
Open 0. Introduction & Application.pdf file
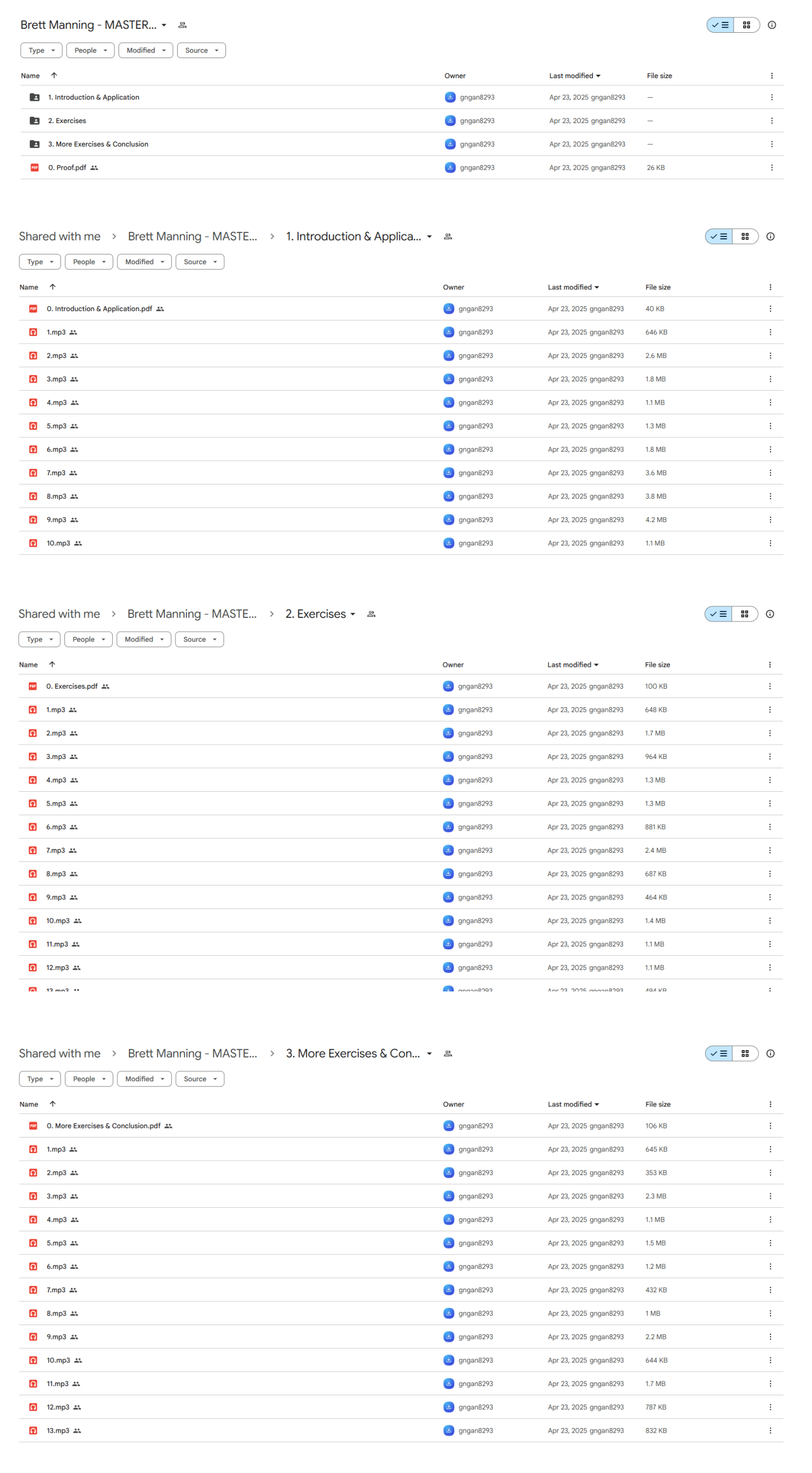(99, 309)
